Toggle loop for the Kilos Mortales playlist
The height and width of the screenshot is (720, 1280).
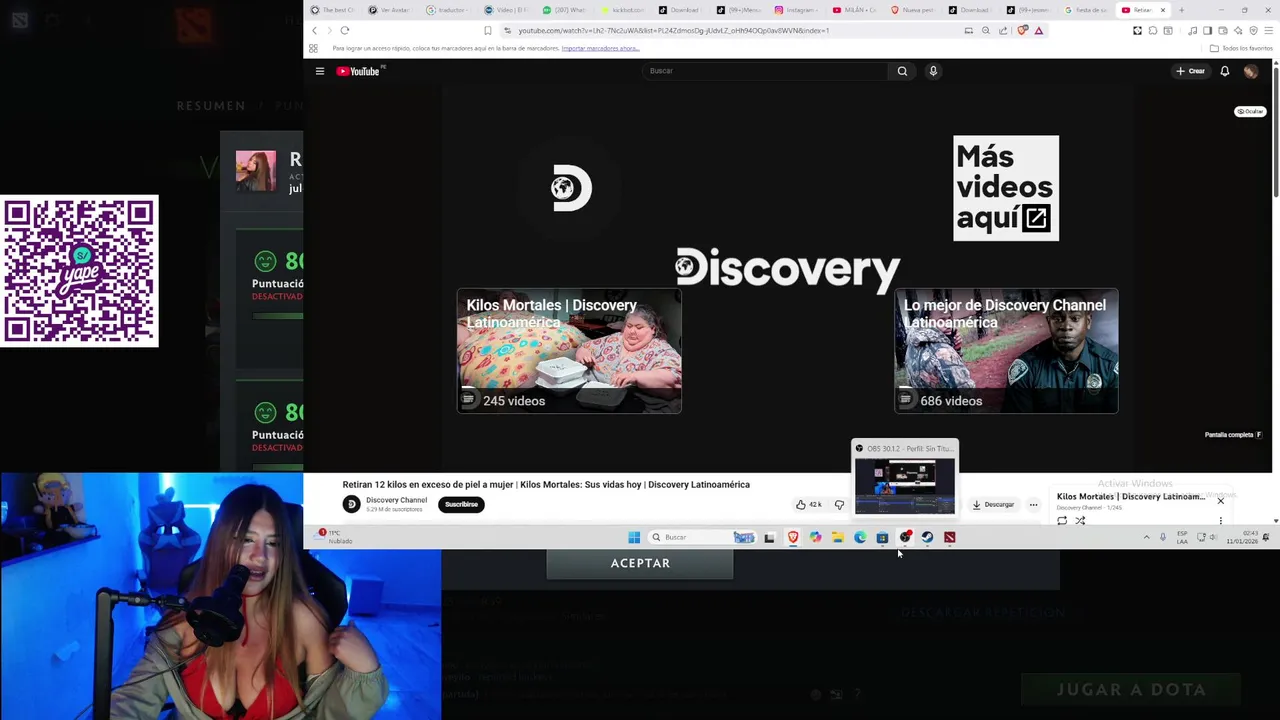(x=1062, y=520)
